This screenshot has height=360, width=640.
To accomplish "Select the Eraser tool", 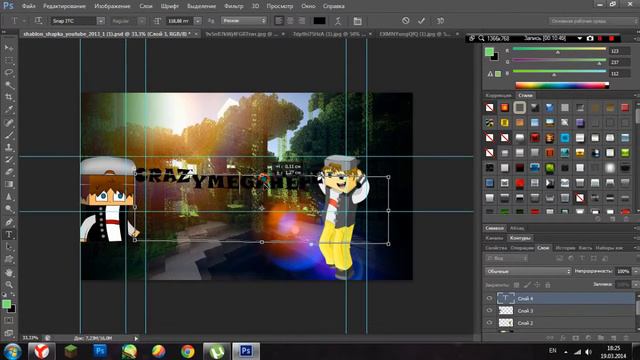I will [x=9, y=172].
